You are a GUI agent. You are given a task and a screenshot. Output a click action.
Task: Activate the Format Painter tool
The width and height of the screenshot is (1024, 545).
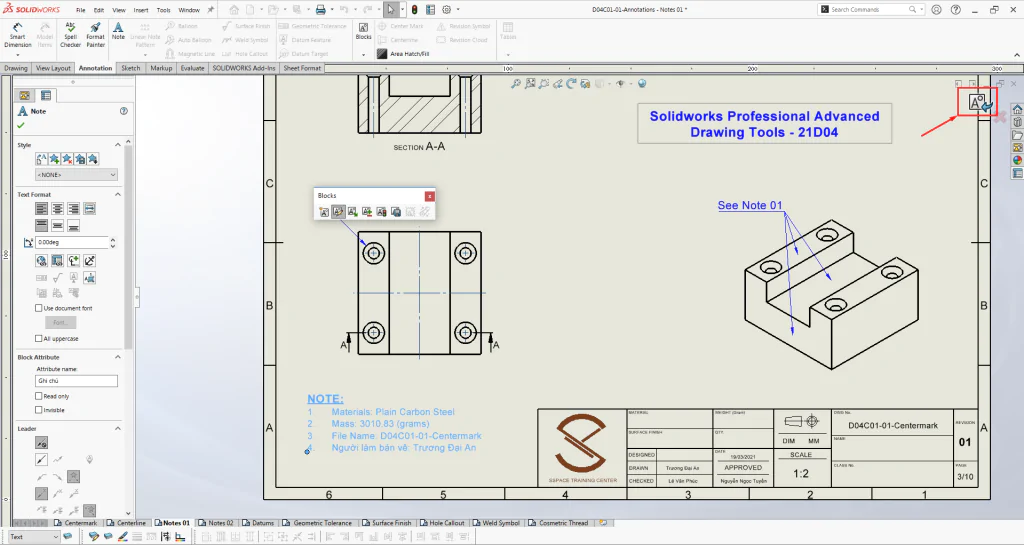click(x=95, y=34)
